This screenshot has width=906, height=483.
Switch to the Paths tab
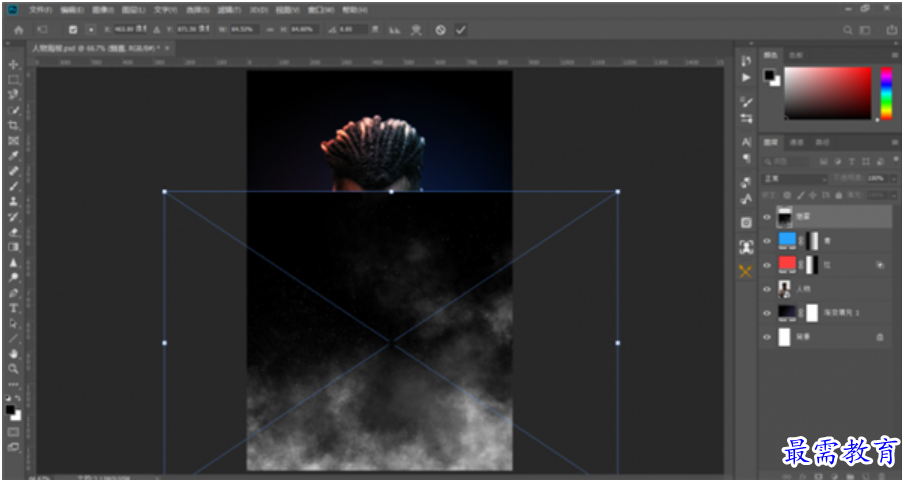pos(822,142)
